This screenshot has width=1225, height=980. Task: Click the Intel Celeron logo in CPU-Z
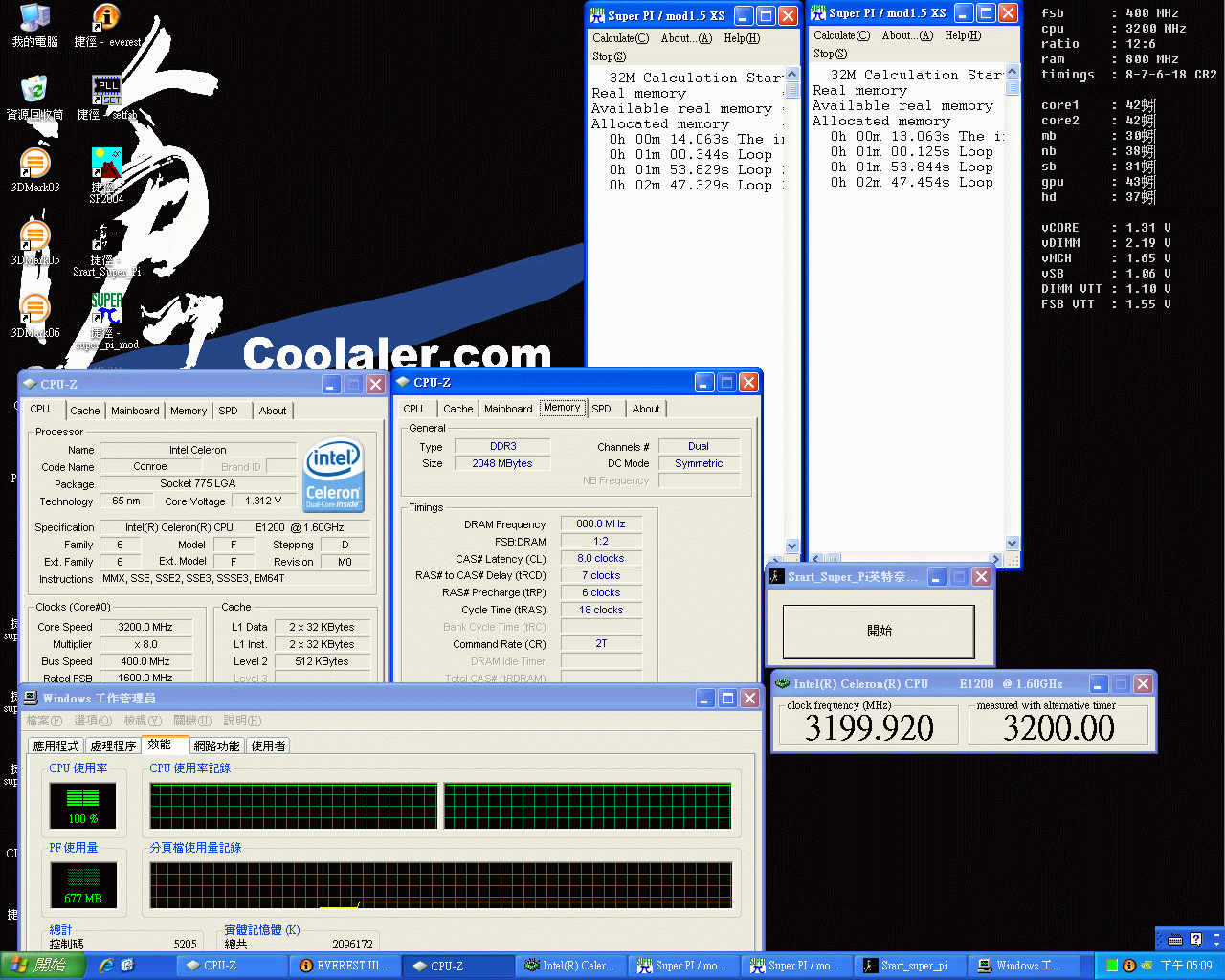click(333, 475)
